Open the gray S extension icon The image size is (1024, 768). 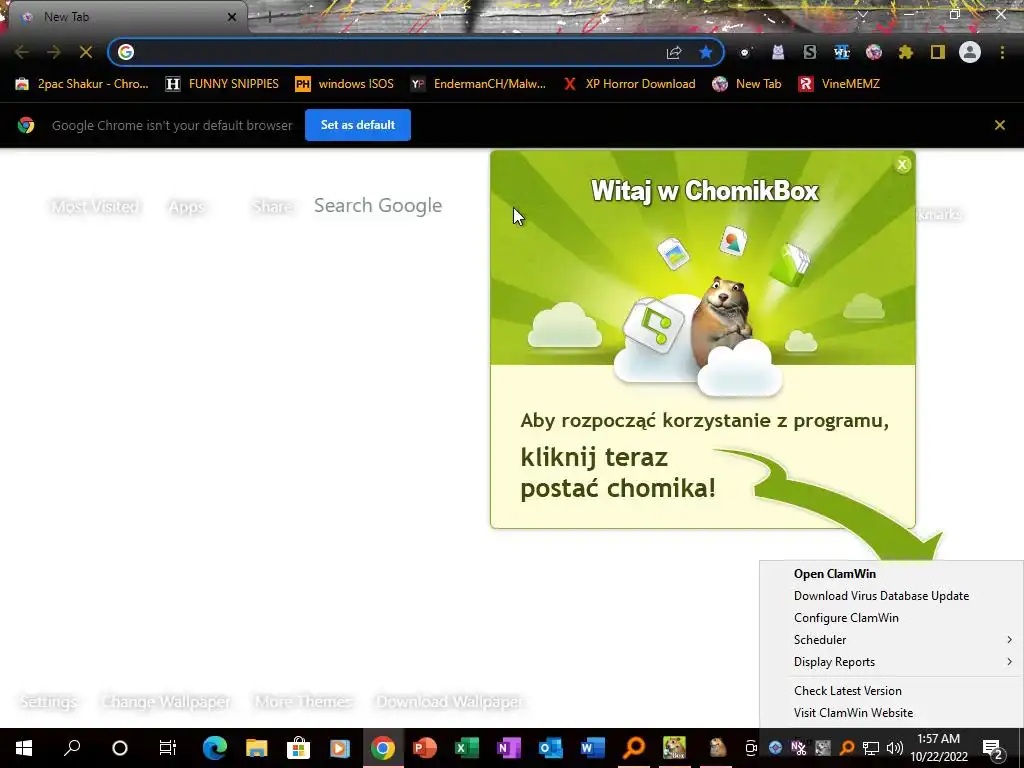(810, 52)
